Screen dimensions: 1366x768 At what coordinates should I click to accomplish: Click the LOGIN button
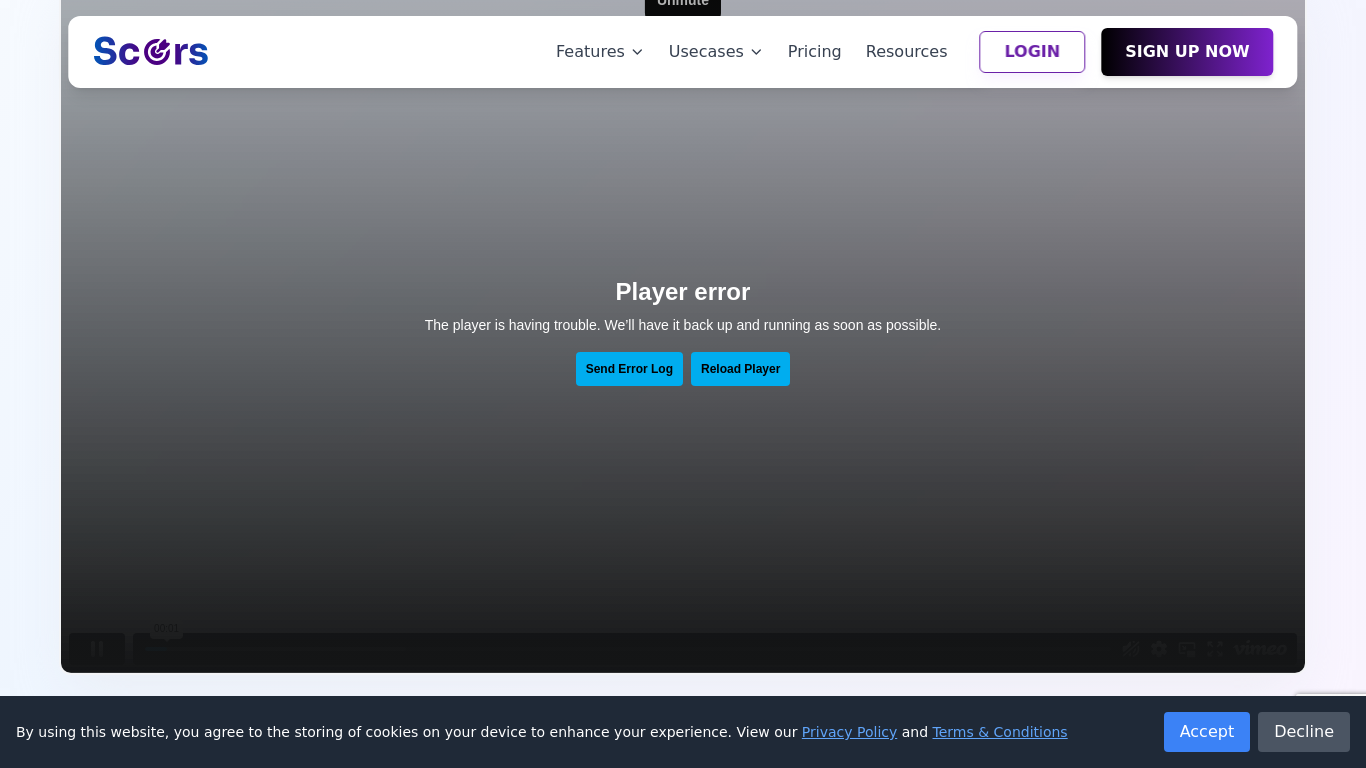point(1032,52)
